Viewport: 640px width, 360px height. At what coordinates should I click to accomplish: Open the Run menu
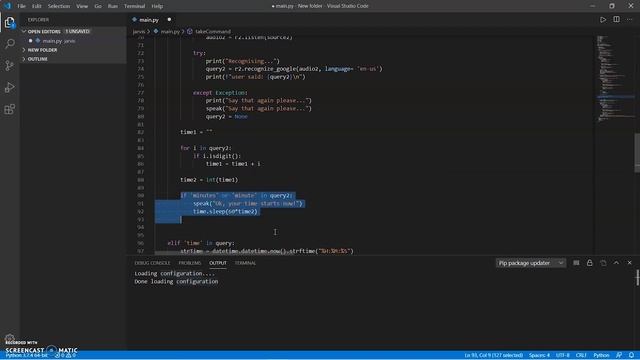coord(113,6)
